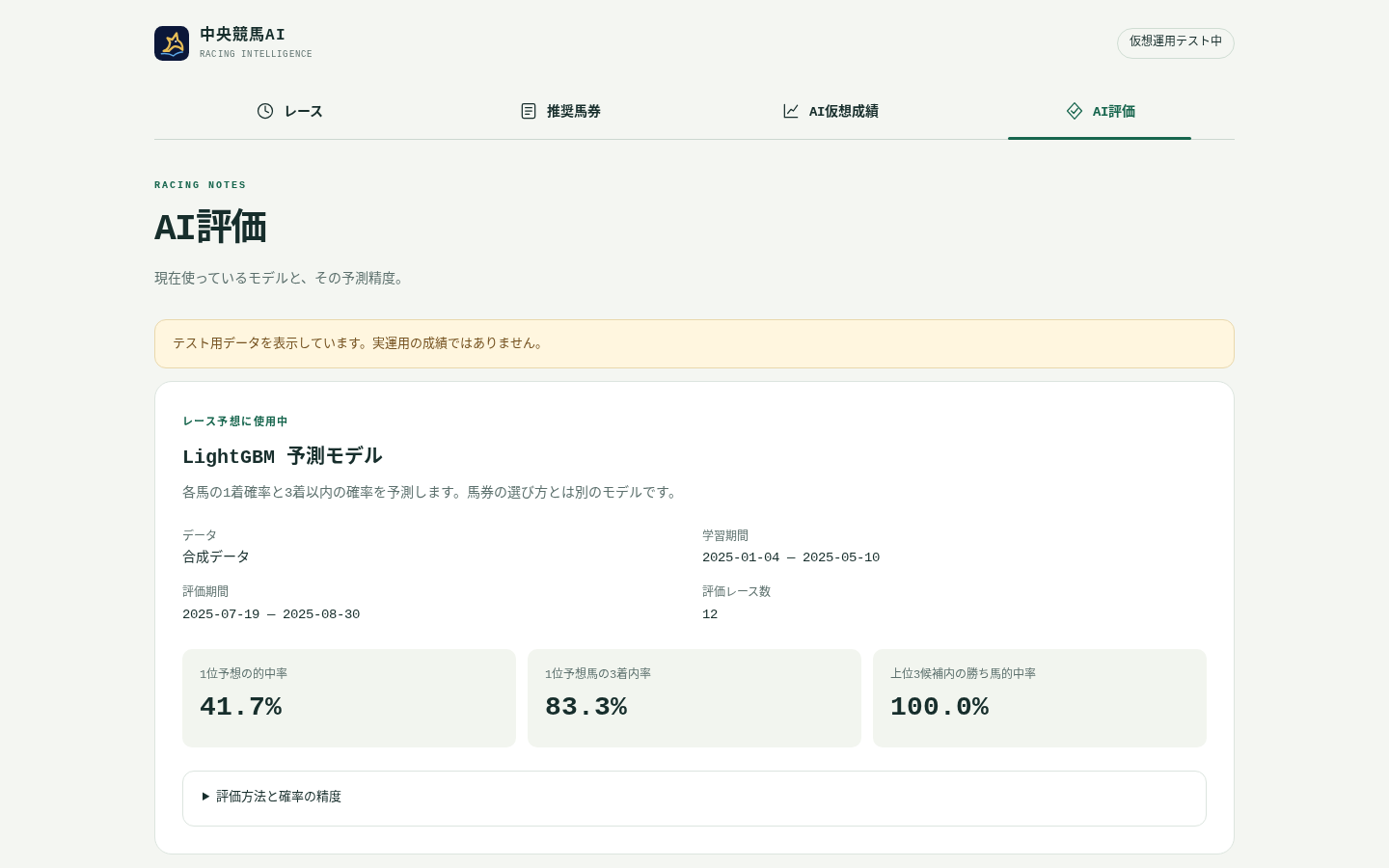Click the 学習期間 label

(x=725, y=536)
